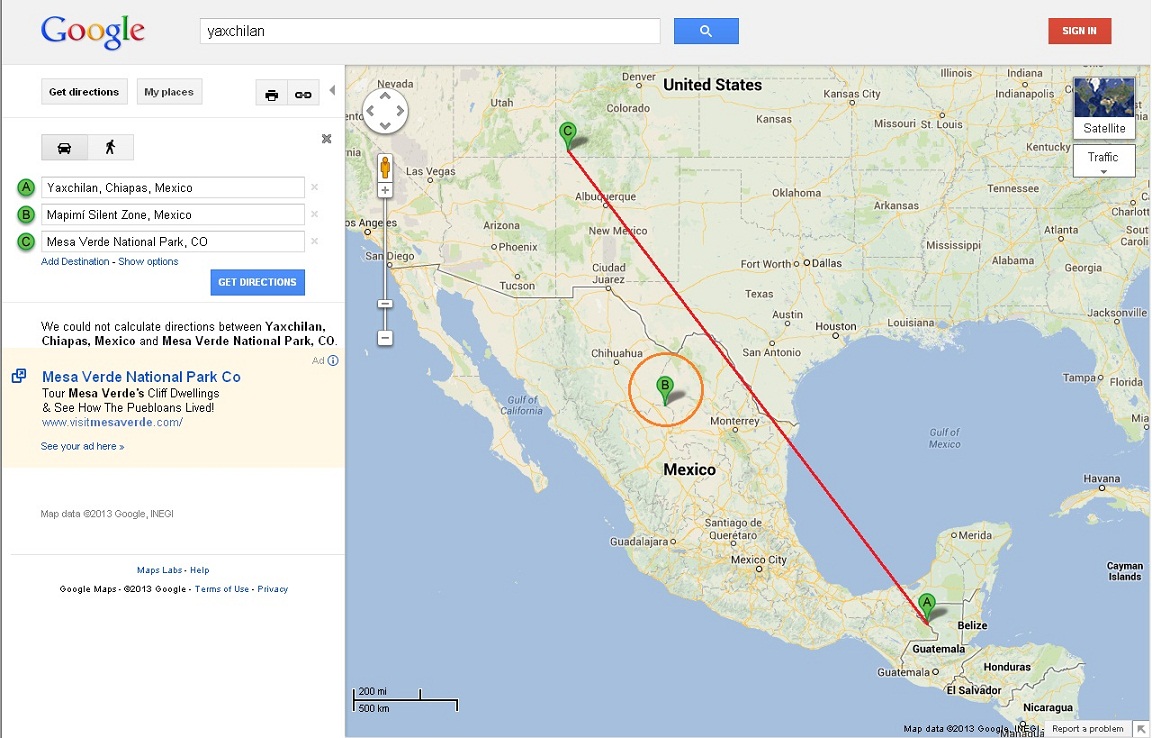Click the zoom in plus button

(385, 190)
